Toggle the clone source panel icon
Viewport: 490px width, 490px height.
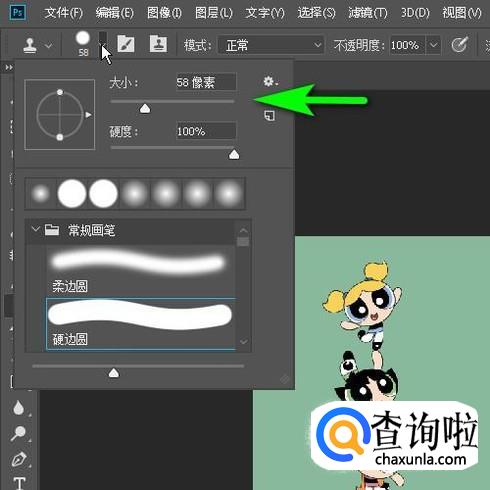click(x=158, y=44)
